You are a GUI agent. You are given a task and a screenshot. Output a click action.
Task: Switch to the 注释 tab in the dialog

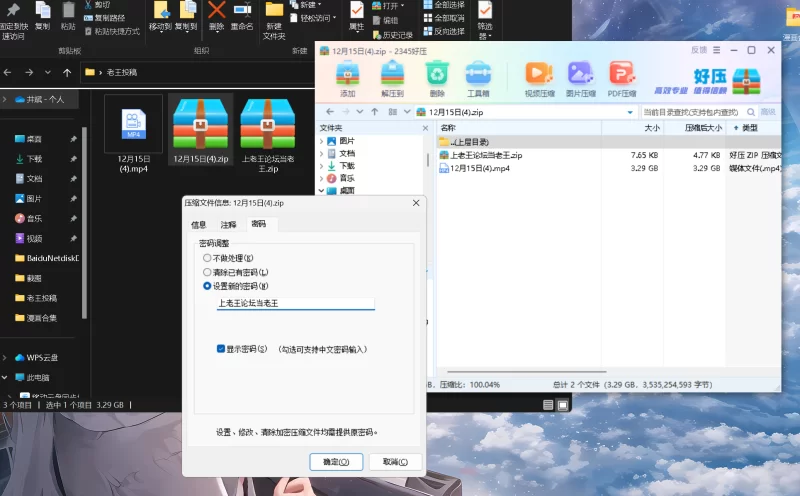[x=228, y=224]
